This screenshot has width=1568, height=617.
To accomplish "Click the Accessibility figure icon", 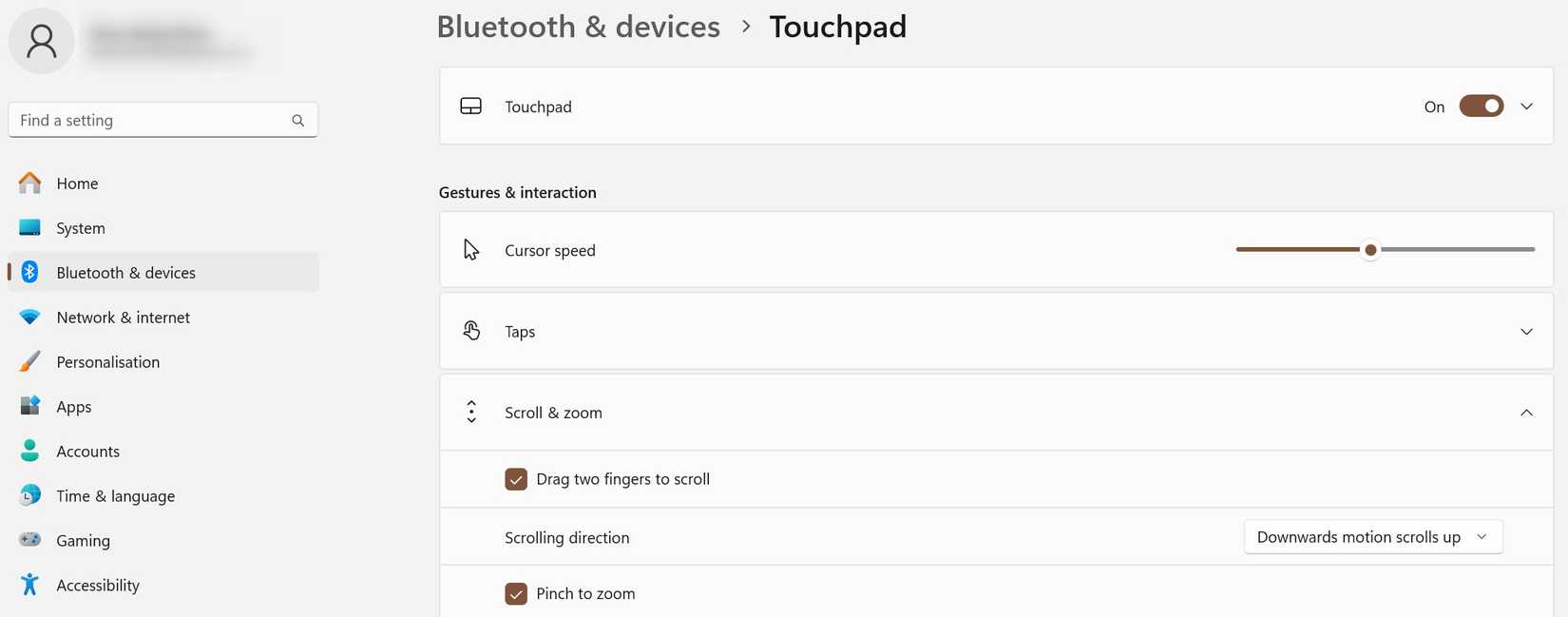I will click(x=30, y=585).
